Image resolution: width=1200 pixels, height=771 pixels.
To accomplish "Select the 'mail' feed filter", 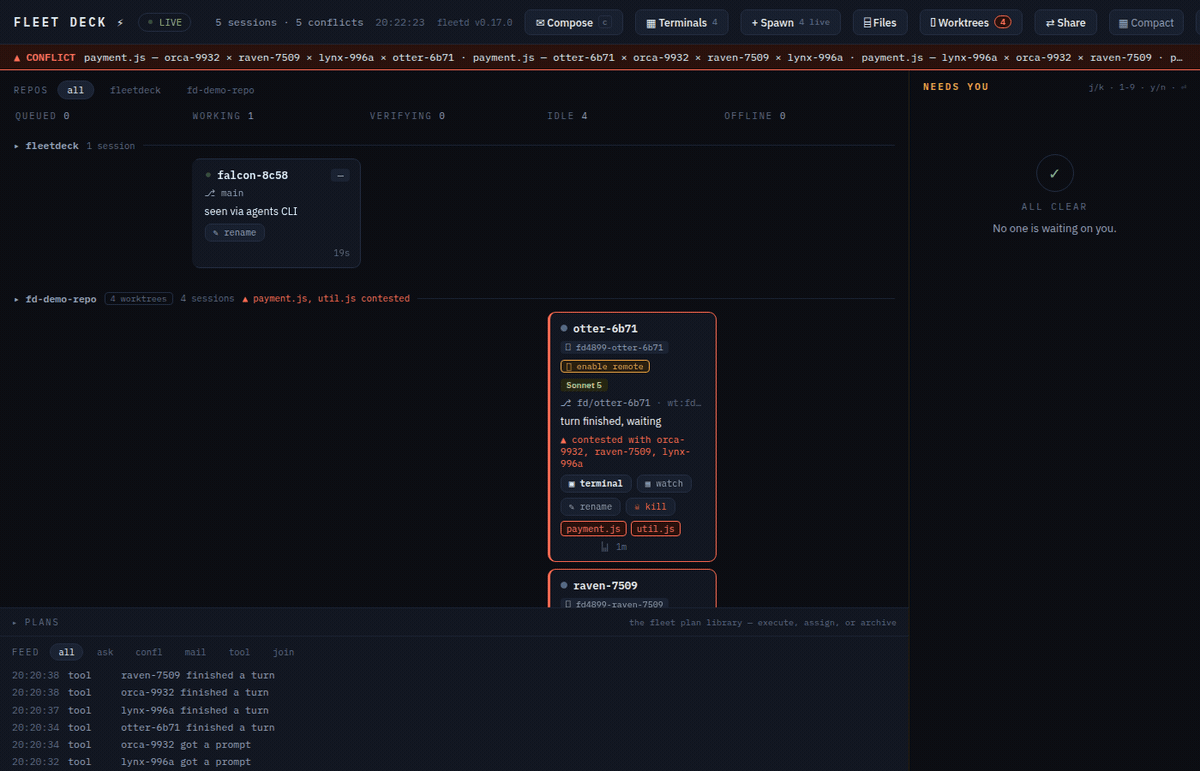I will click(195, 652).
